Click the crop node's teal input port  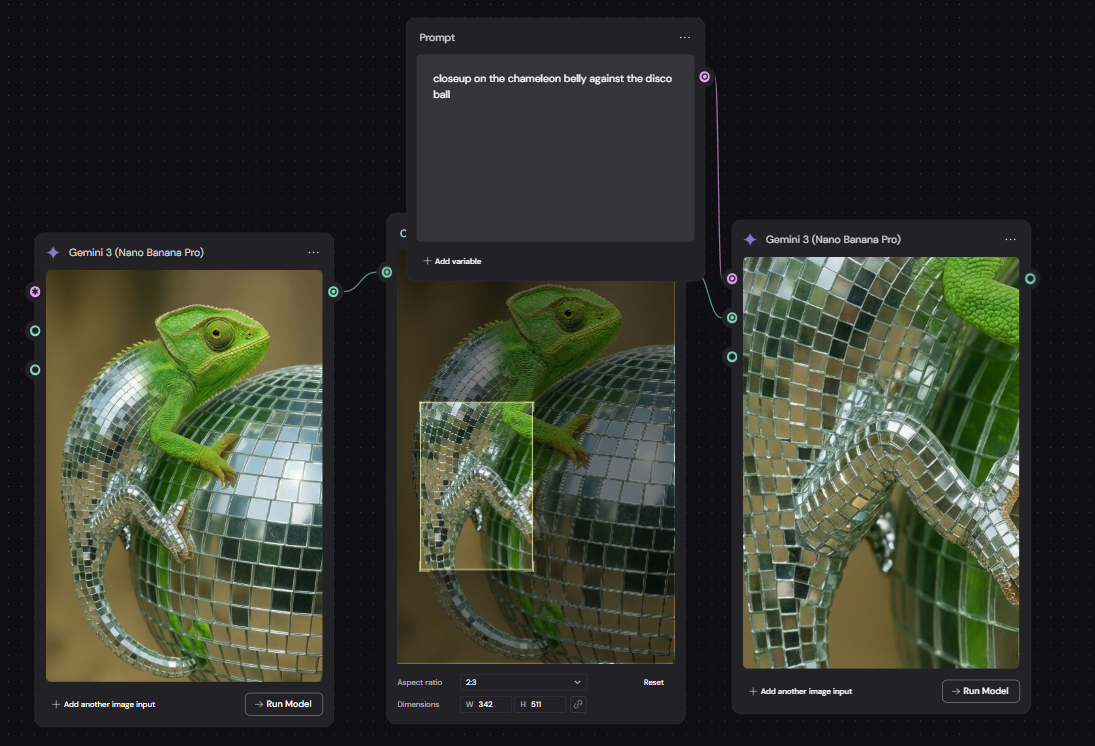[x=387, y=272]
